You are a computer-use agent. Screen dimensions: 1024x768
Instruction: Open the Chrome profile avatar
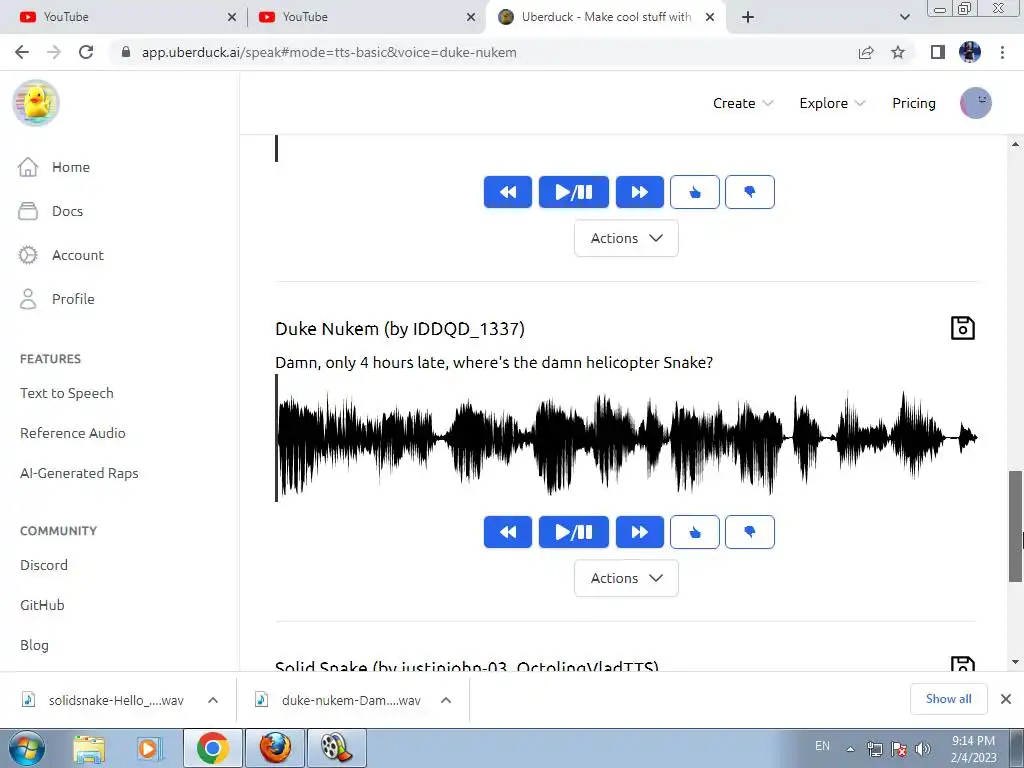(x=970, y=52)
